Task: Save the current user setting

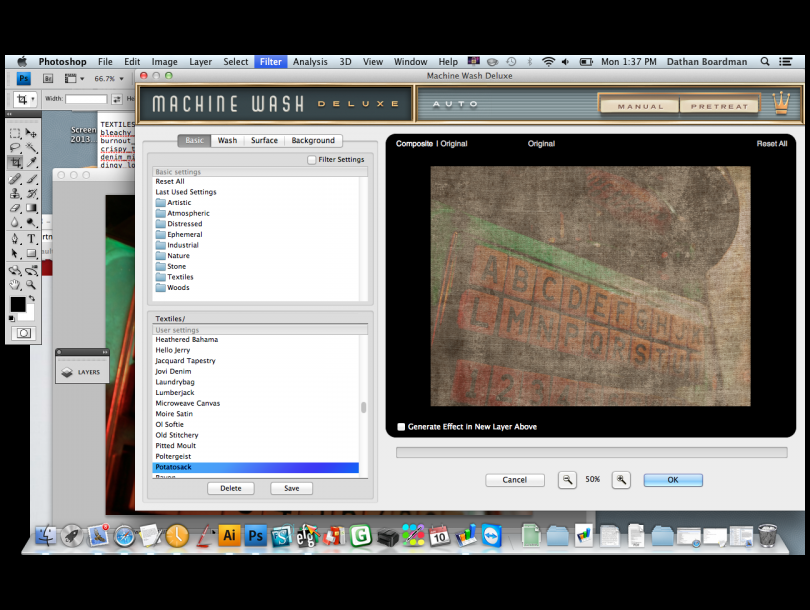Action: (x=291, y=488)
